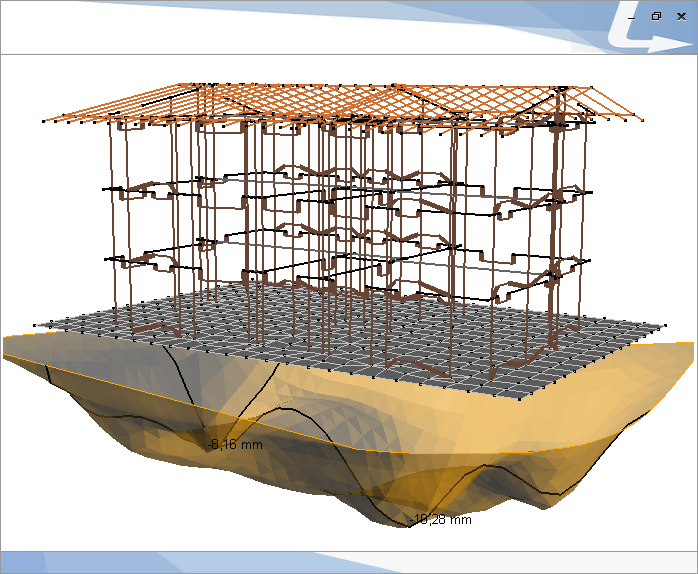Select the -10,28 mm settlement label
The image size is (698, 574).
(x=441, y=520)
